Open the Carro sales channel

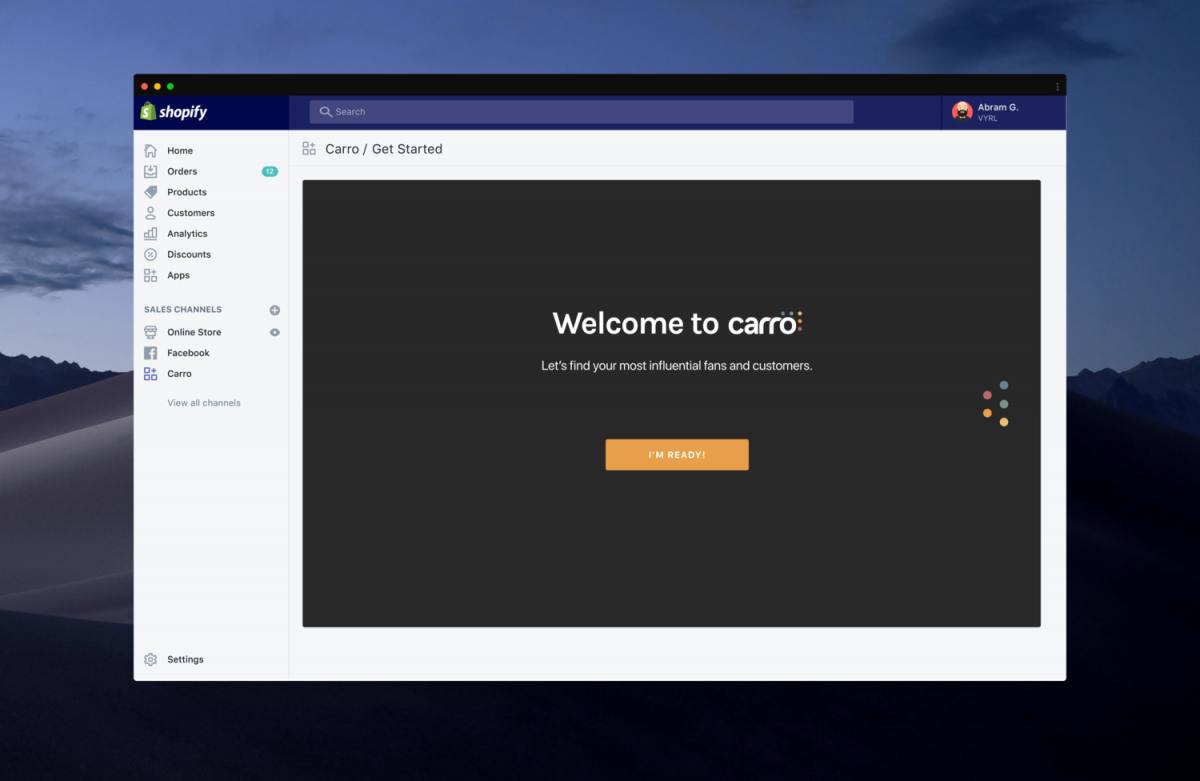[179, 374]
